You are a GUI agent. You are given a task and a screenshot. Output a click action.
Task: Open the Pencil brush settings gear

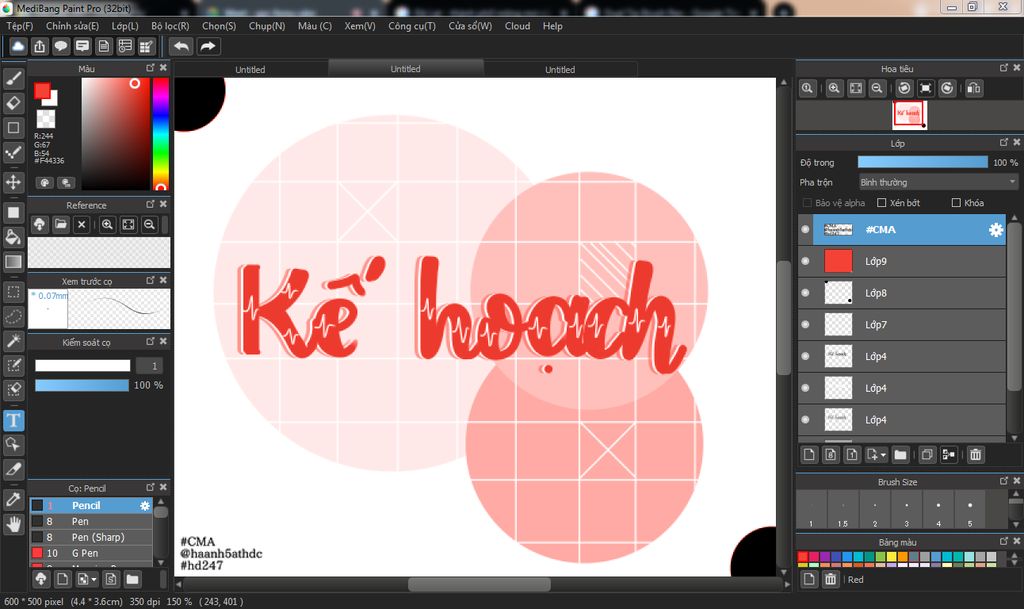145,505
